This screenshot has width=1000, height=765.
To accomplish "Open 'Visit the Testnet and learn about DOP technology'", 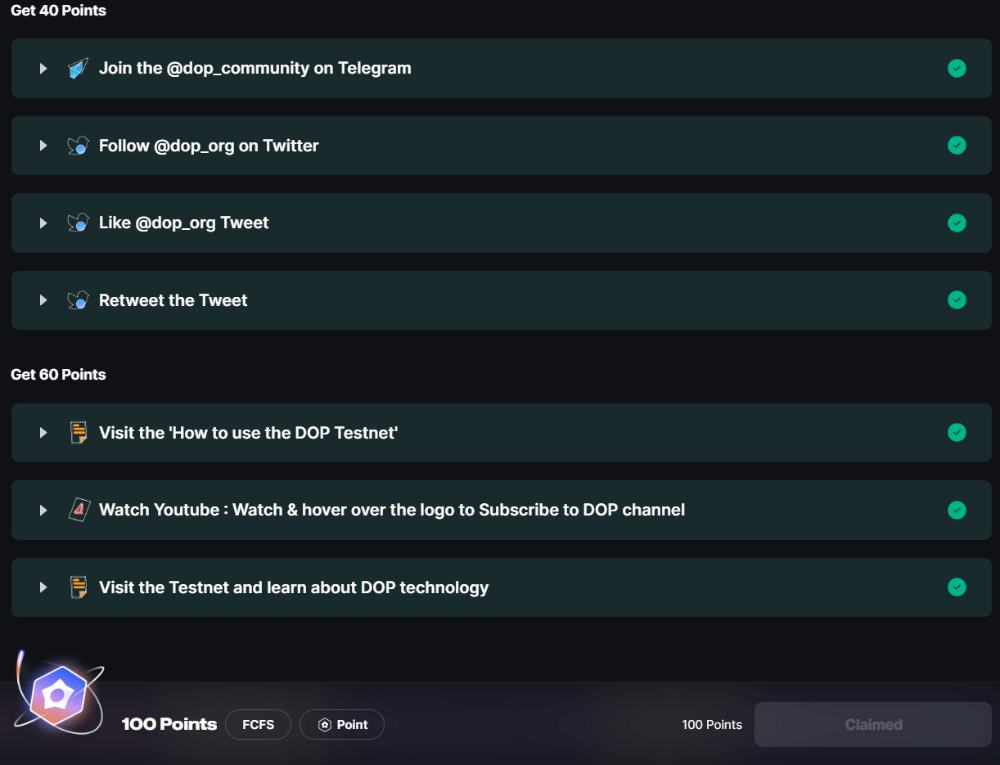I will [x=294, y=587].
